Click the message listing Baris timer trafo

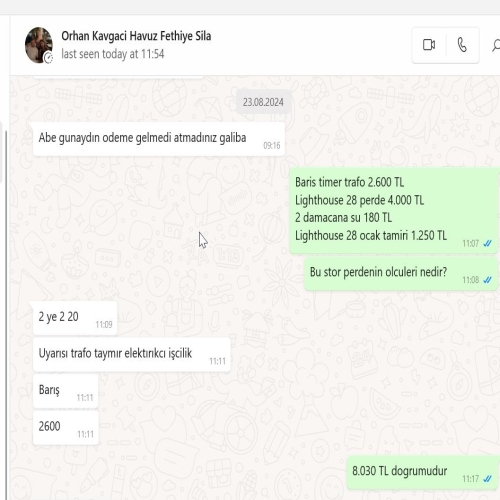click(393, 210)
